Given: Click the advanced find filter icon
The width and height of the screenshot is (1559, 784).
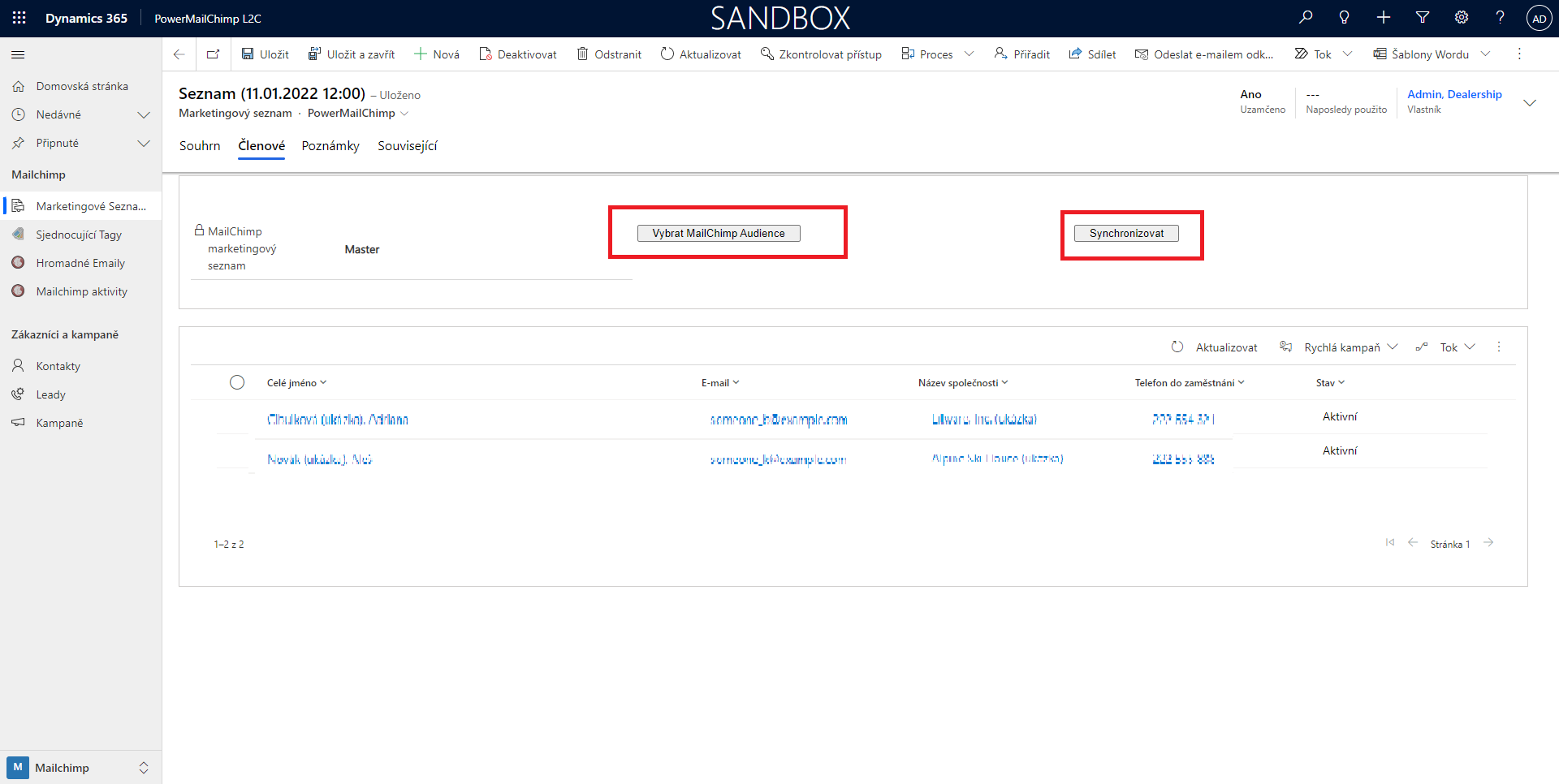Looking at the screenshot, I should click(x=1423, y=18).
